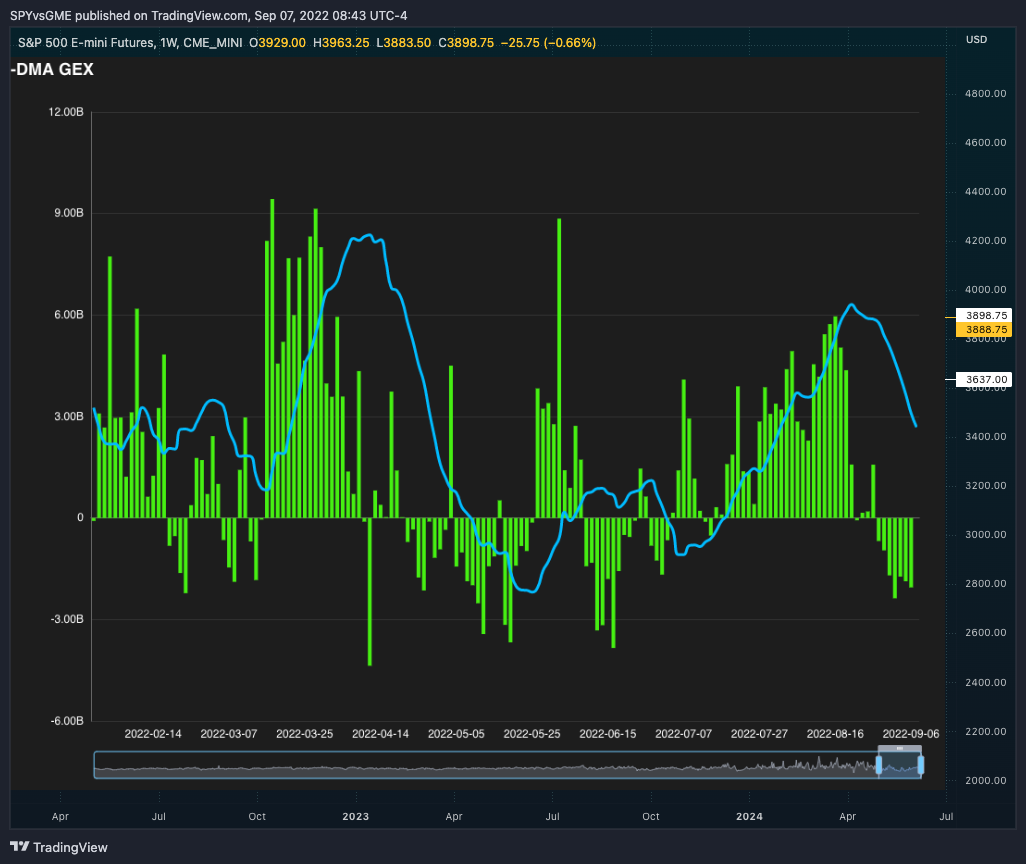The image size is (1026, 864).
Task: Click the 2400.00 price axis label
Action: coord(985,683)
